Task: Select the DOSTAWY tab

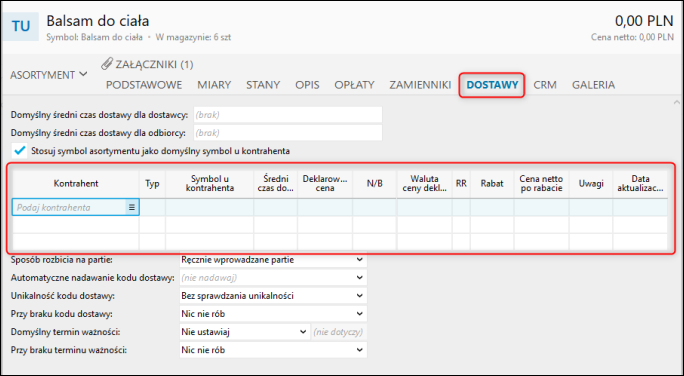Action: point(492,85)
